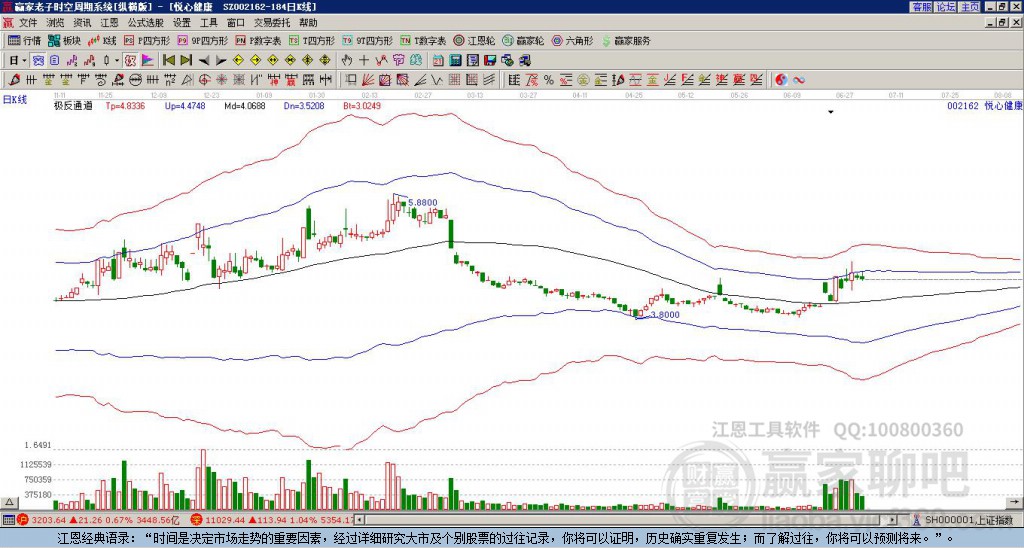
Task: Select the crosshair plus cursor tool
Action: 364,61
